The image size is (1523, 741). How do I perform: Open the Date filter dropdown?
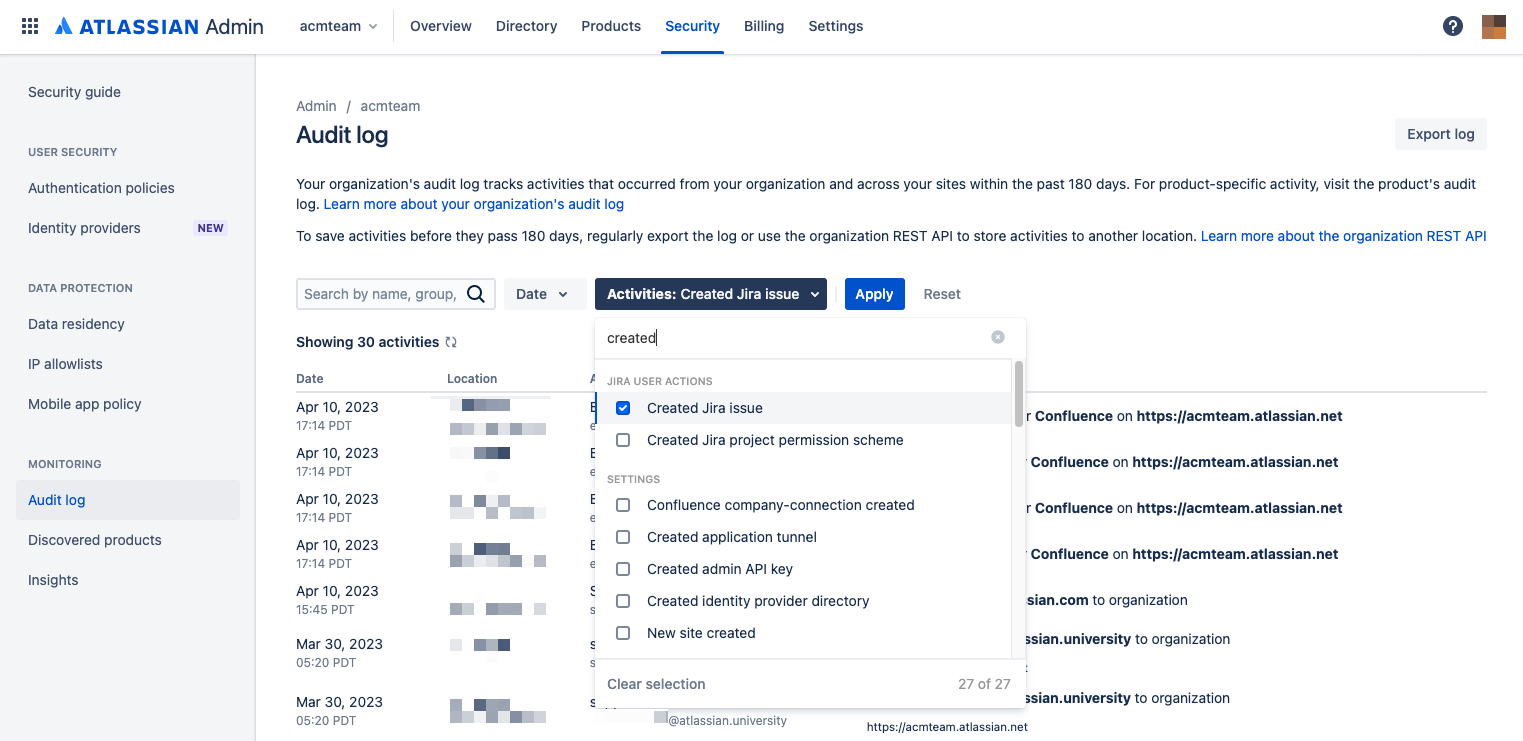pyautogui.click(x=544, y=293)
